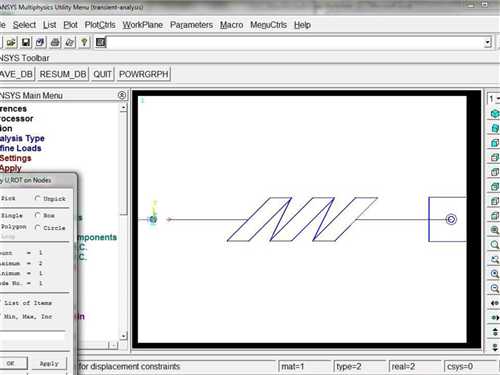Choose the Min, Max, Inc option
This screenshot has width=500, height=375.
click(x=27, y=316)
